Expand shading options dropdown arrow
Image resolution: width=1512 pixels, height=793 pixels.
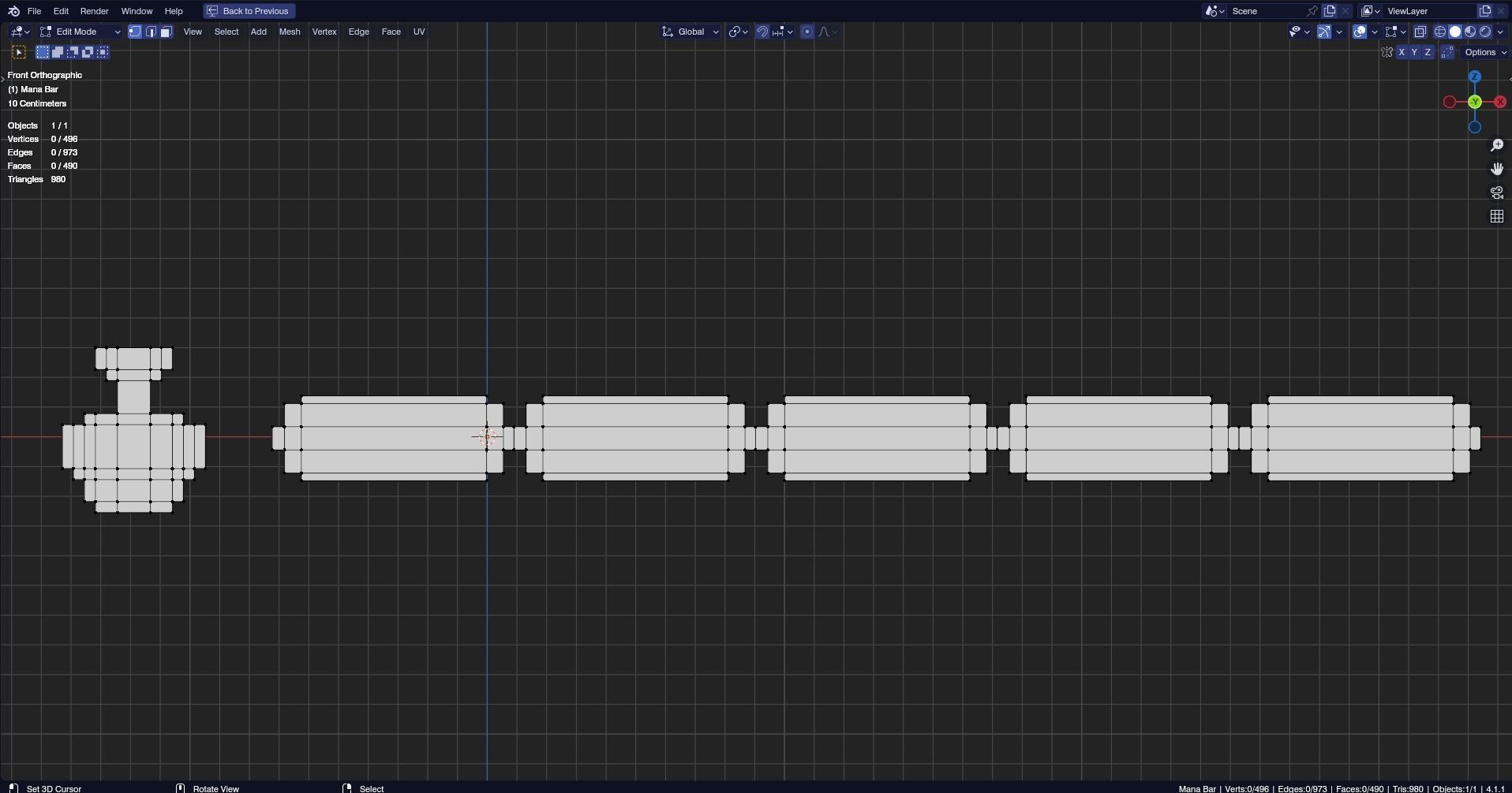pyautogui.click(x=1499, y=32)
